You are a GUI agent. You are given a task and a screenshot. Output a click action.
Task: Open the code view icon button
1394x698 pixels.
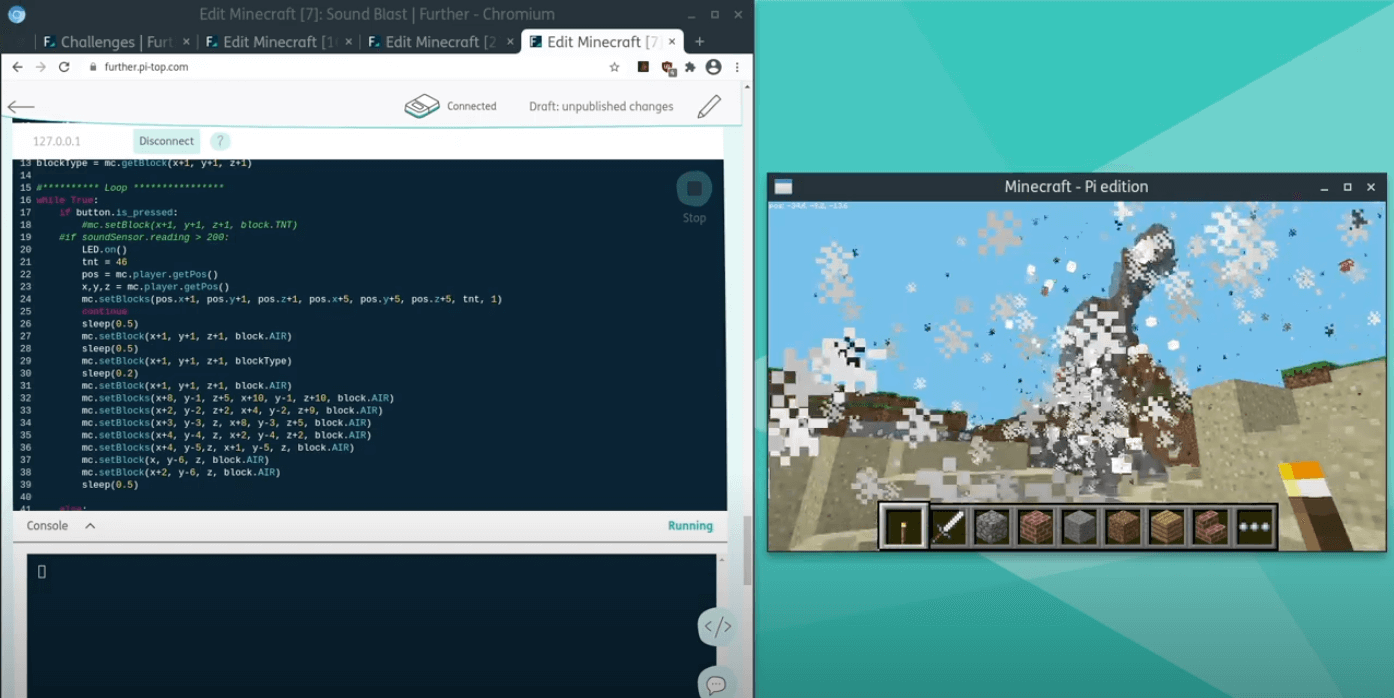point(717,627)
